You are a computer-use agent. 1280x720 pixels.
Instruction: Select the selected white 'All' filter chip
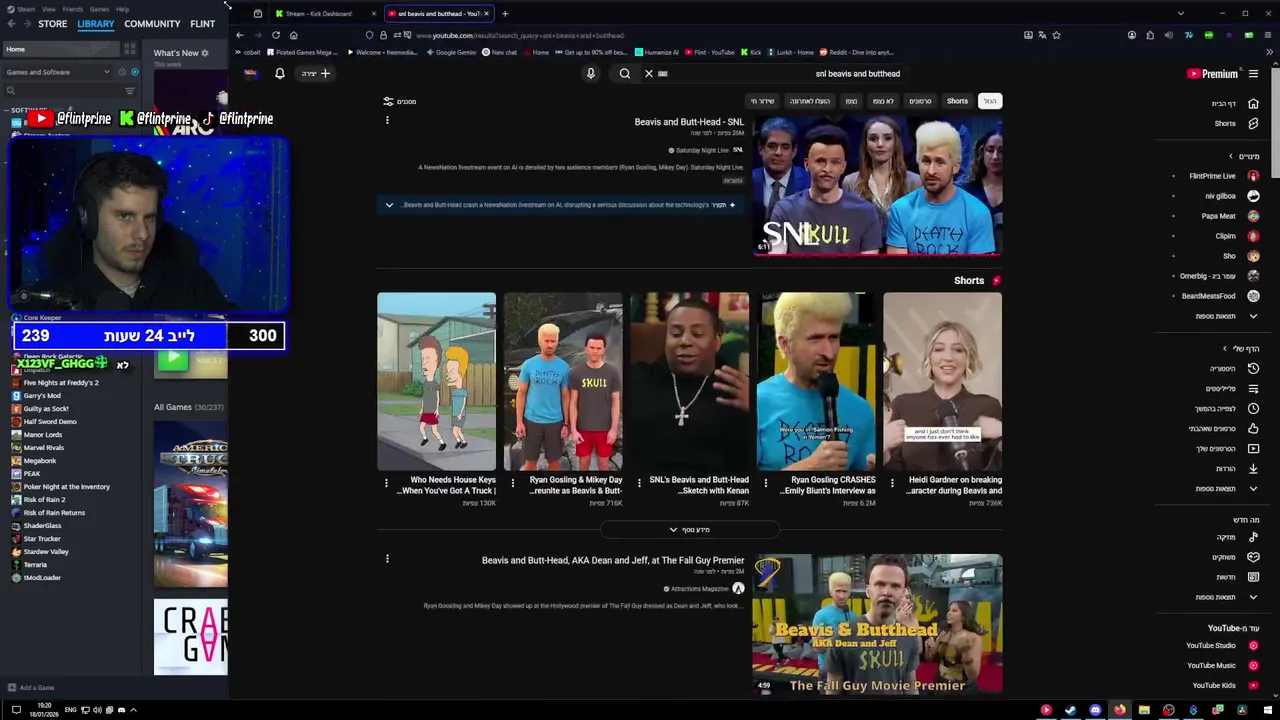point(989,101)
